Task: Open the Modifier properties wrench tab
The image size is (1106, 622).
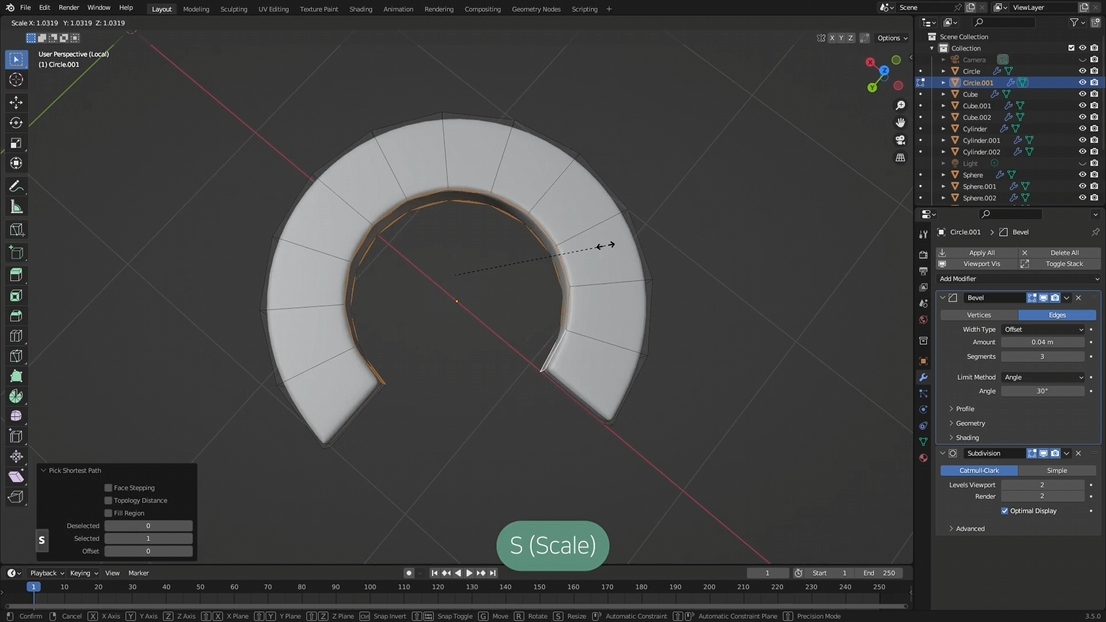Action: click(923, 377)
